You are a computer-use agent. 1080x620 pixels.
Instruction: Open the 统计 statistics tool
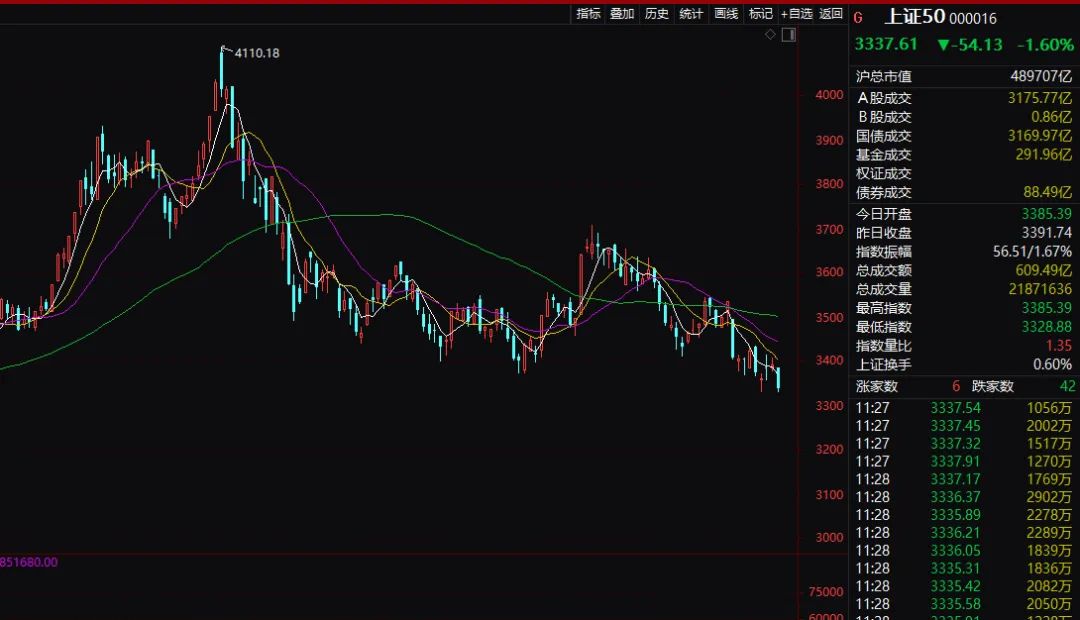point(691,14)
